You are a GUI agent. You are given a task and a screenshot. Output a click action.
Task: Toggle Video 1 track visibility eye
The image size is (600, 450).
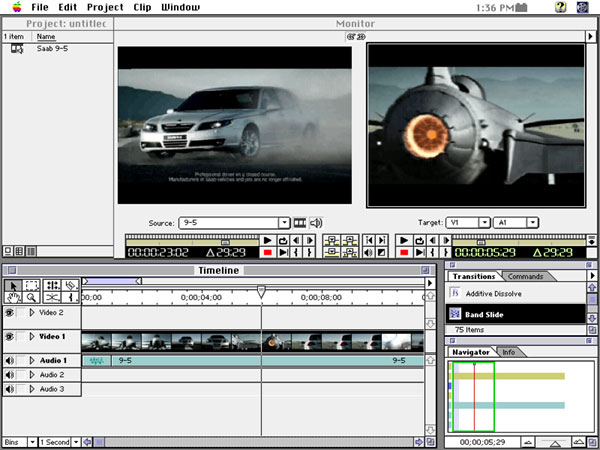coord(10,337)
